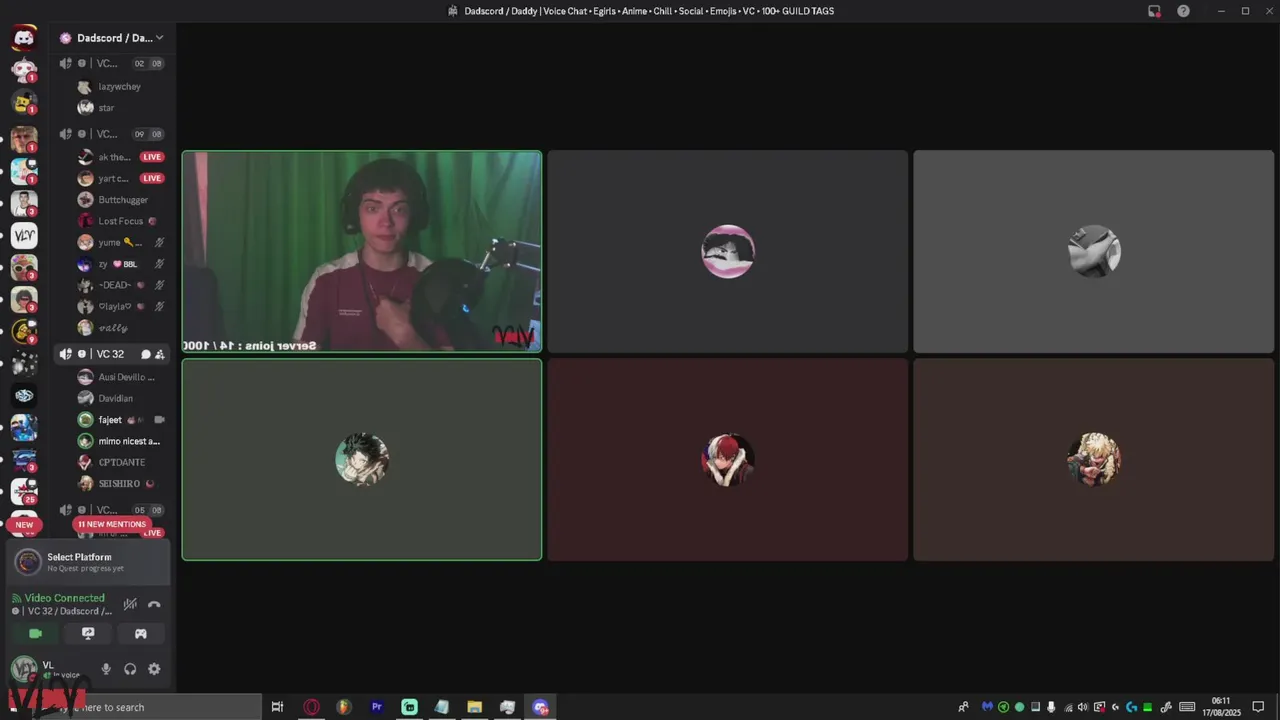
Task: Join the voice channel with 09 users
Action: [x=112, y=134]
